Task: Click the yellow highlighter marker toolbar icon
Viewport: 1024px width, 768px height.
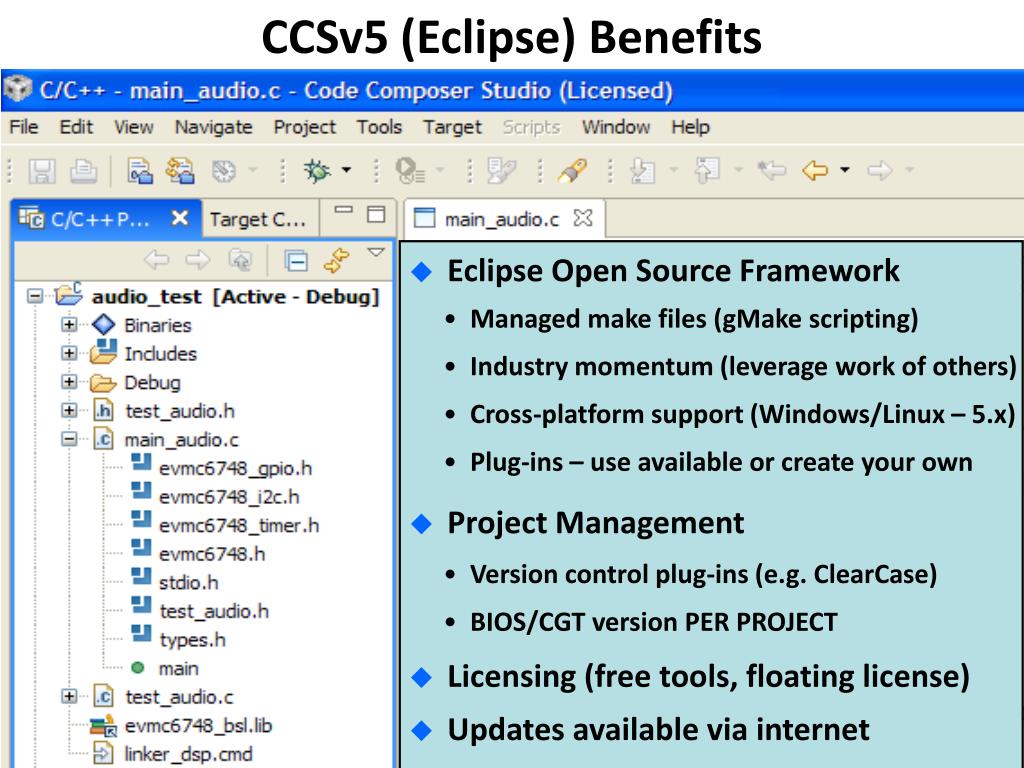Action: 572,170
